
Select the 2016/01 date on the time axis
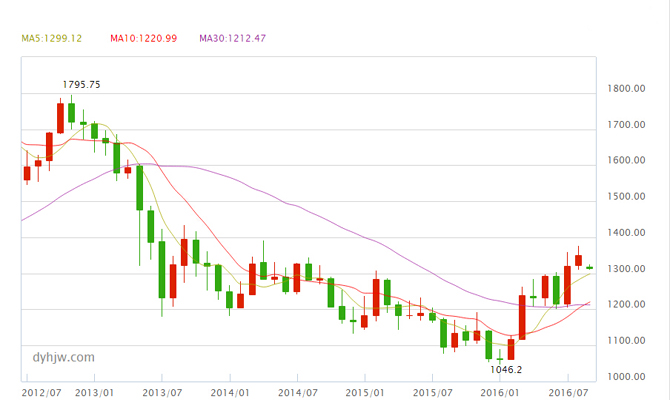pos(500,394)
